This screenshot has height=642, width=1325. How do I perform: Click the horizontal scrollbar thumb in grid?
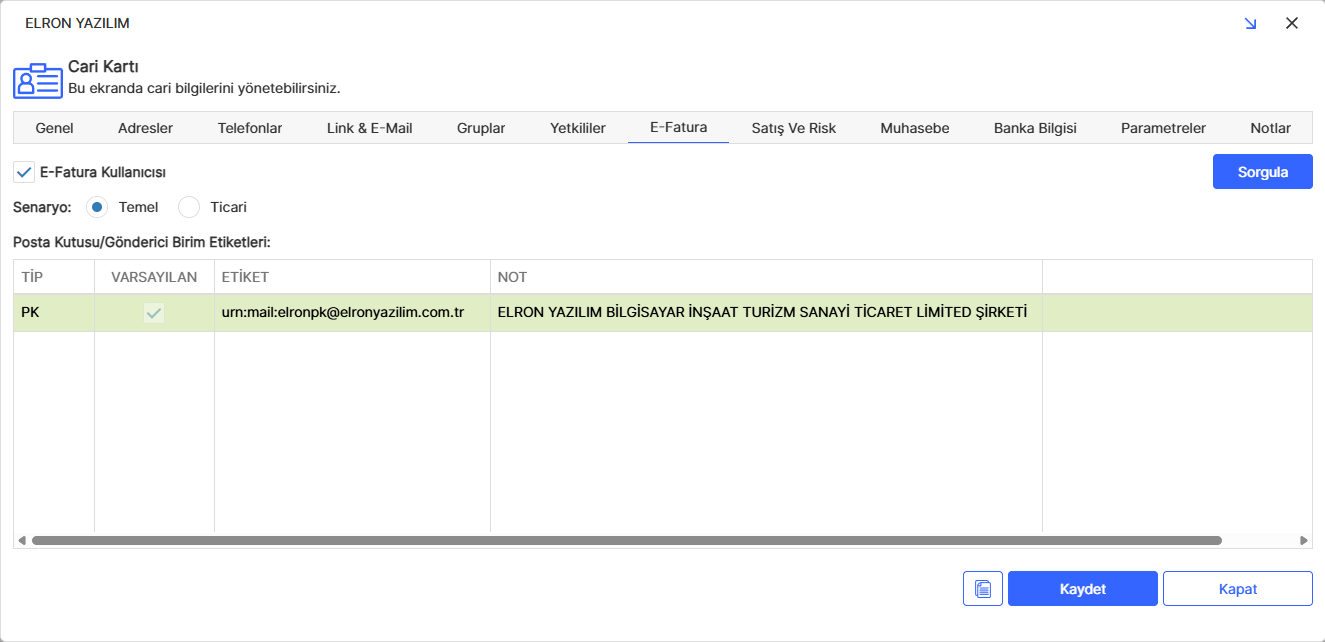click(x=626, y=540)
